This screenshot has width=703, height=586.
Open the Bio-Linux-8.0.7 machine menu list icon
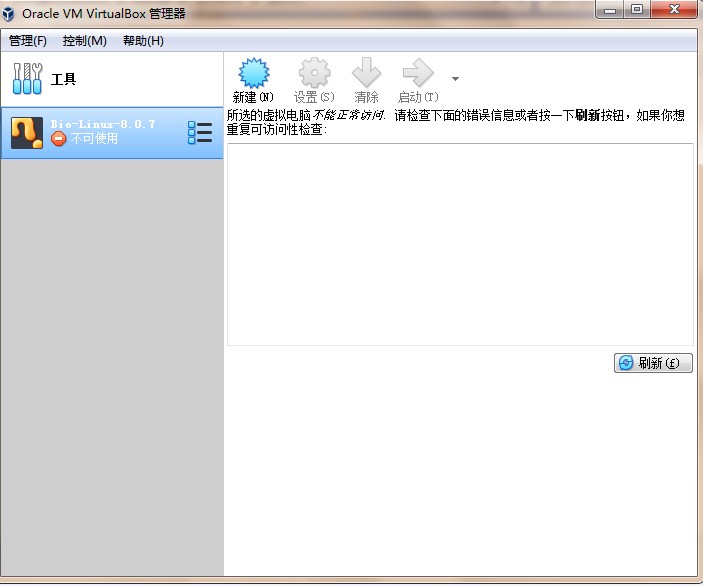click(x=200, y=133)
